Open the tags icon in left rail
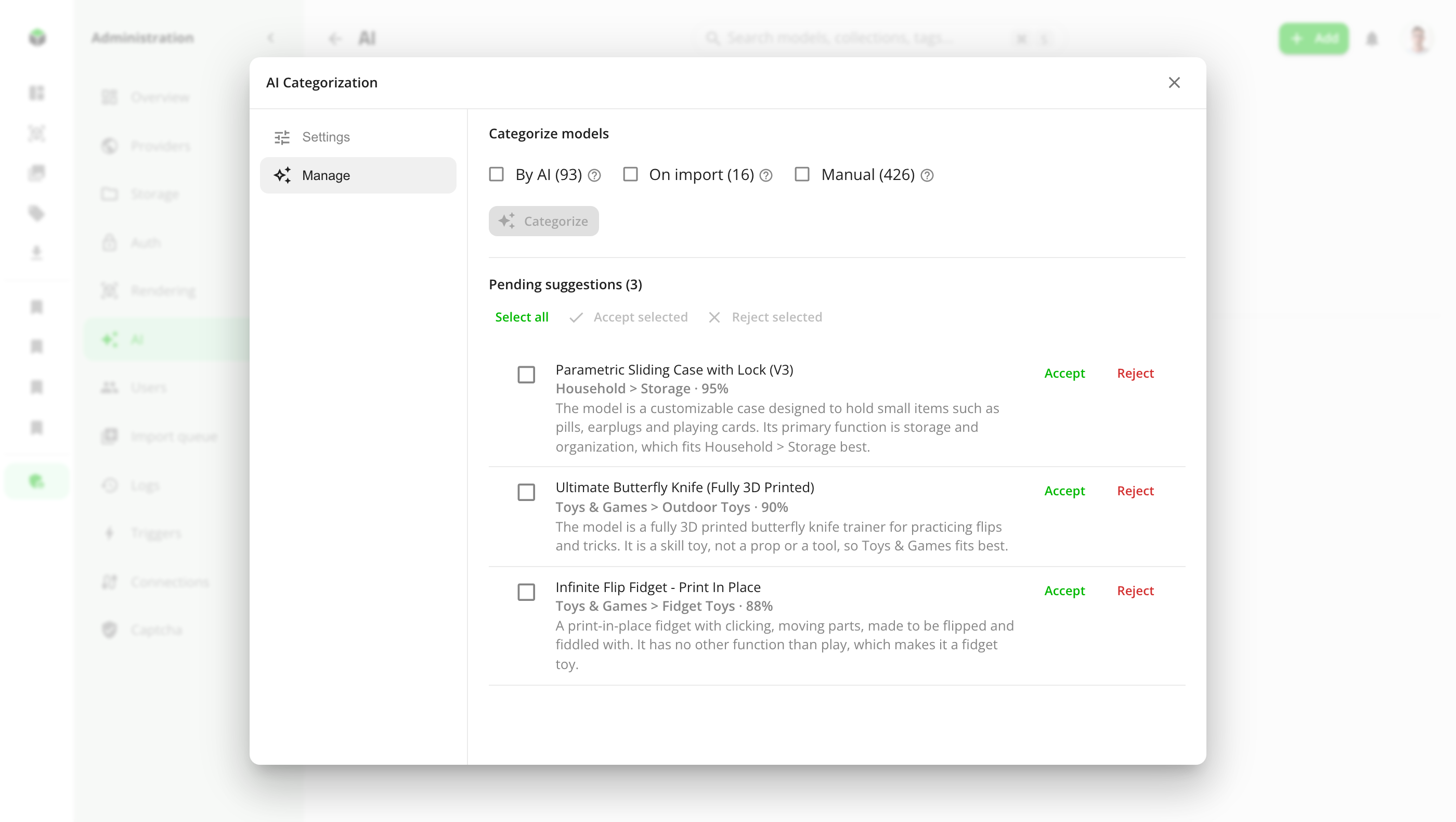Screen dimensions: 1456x822 point(37,213)
